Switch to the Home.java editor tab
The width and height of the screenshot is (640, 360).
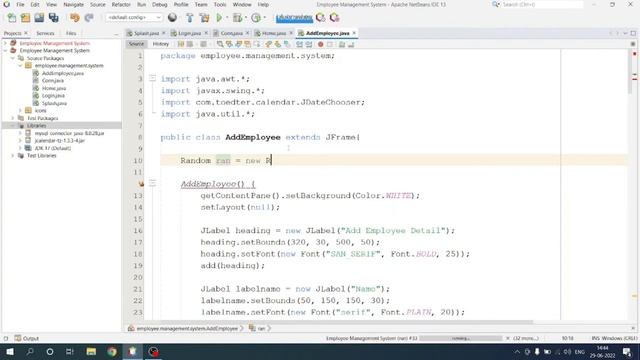coord(273,33)
